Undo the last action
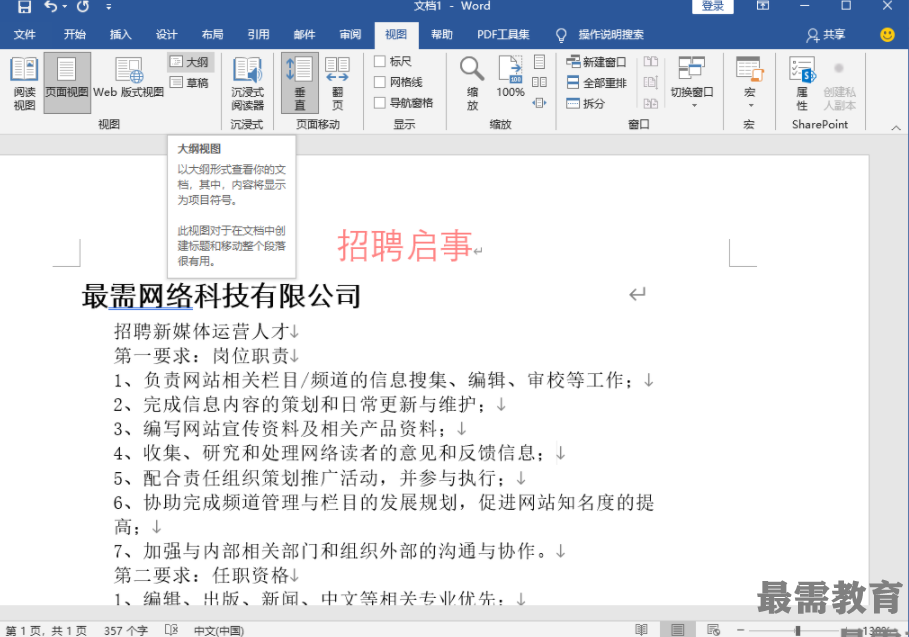 click(x=51, y=6)
